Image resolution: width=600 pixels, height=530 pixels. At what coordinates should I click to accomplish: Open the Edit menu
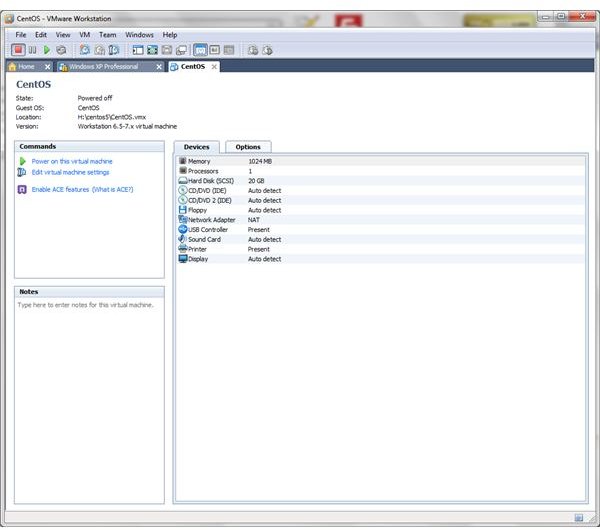coord(41,35)
